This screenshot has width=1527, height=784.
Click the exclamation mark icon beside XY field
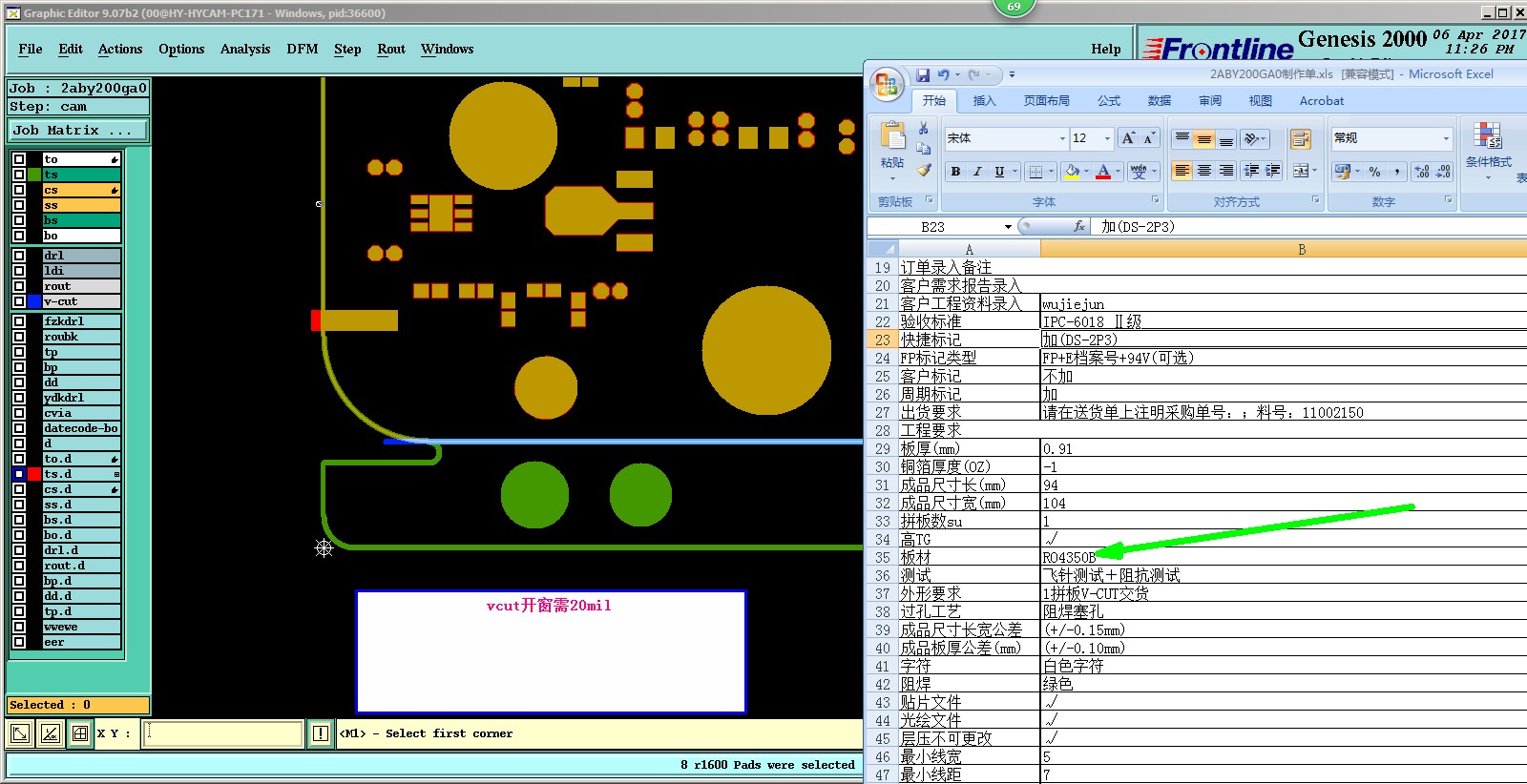coord(321,733)
